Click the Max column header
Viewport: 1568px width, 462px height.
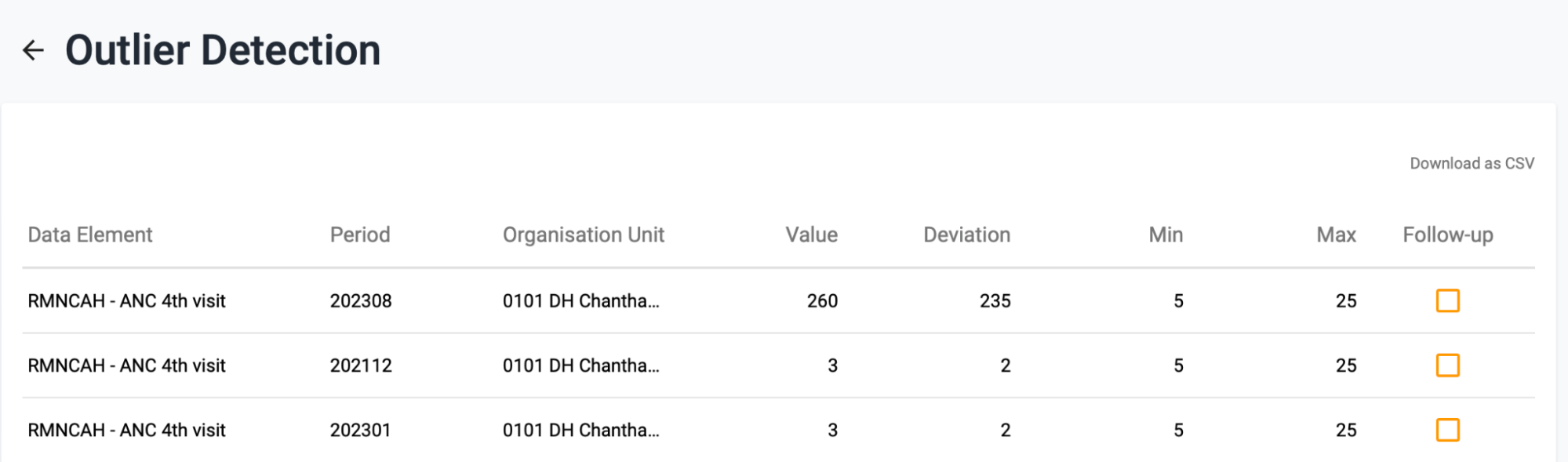tap(1336, 235)
